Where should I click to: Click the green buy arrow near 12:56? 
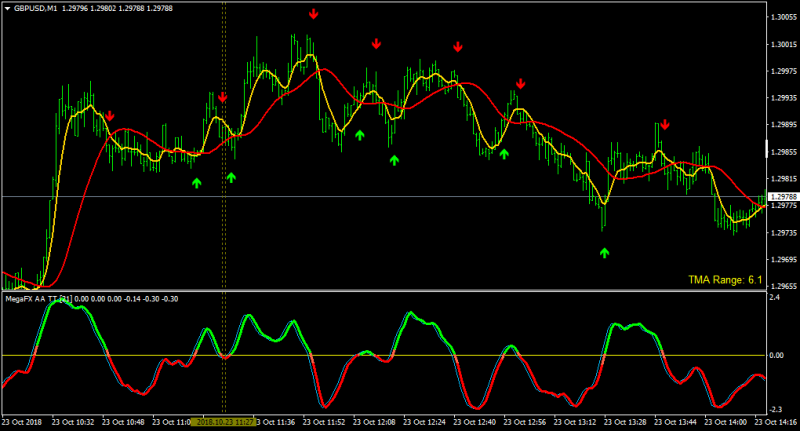[x=504, y=154]
